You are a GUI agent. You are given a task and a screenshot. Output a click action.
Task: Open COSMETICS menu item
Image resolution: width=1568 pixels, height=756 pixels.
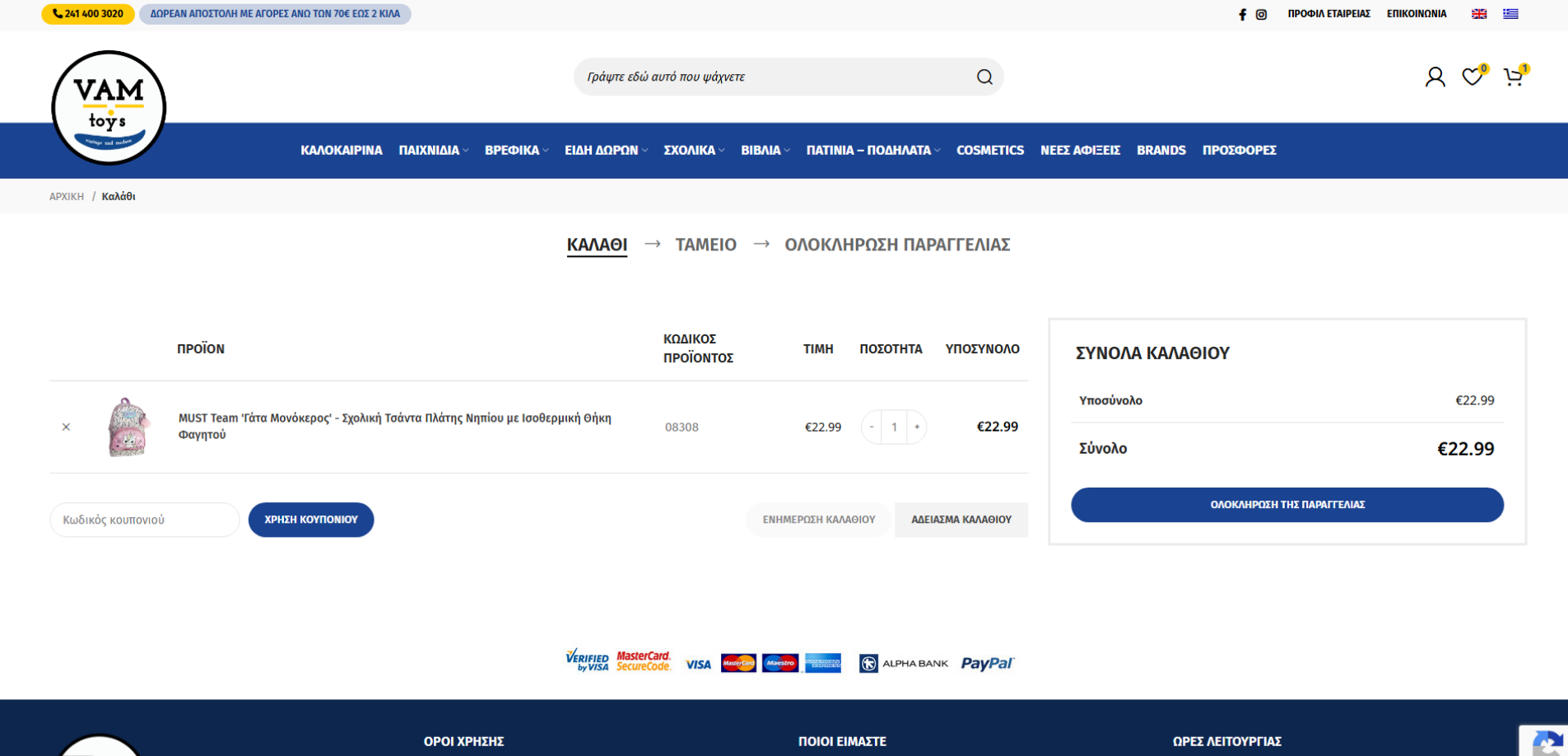990,150
